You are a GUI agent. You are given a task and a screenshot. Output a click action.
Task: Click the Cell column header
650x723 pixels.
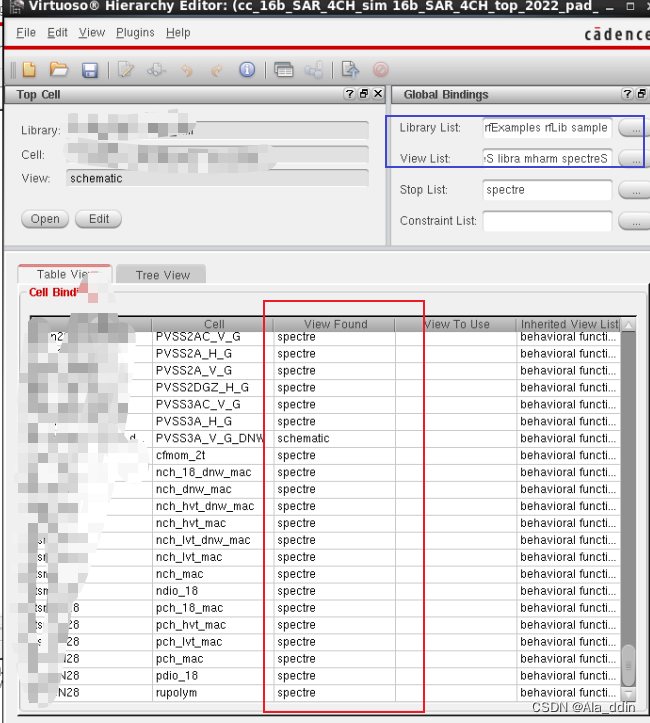214,324
